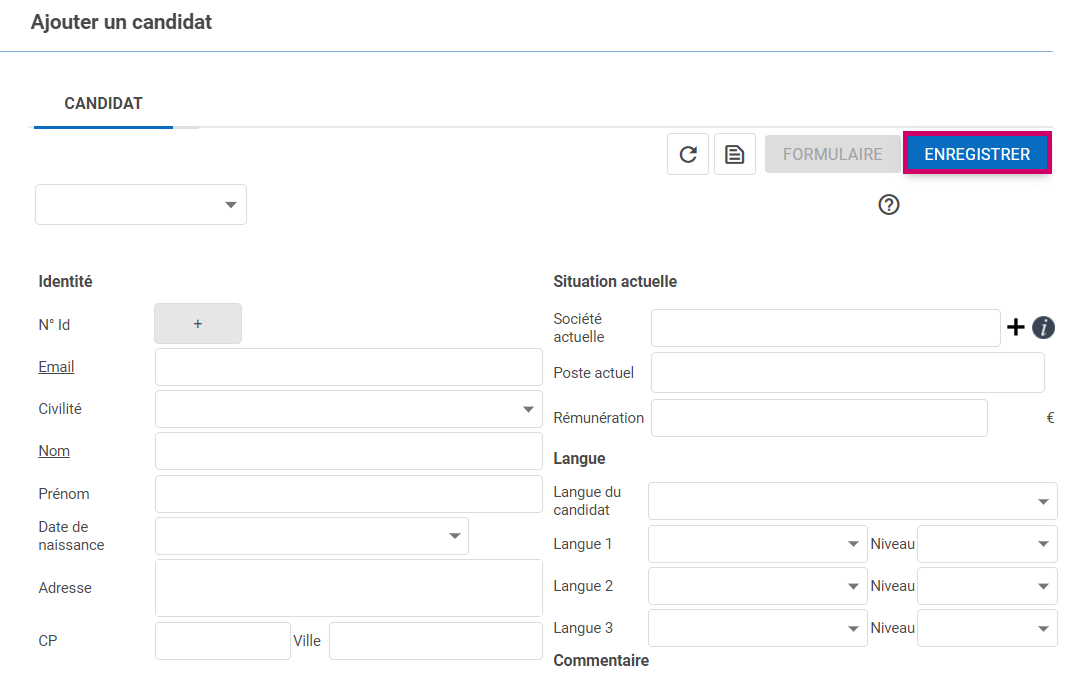Focus the Nom text field

[348, 451]
